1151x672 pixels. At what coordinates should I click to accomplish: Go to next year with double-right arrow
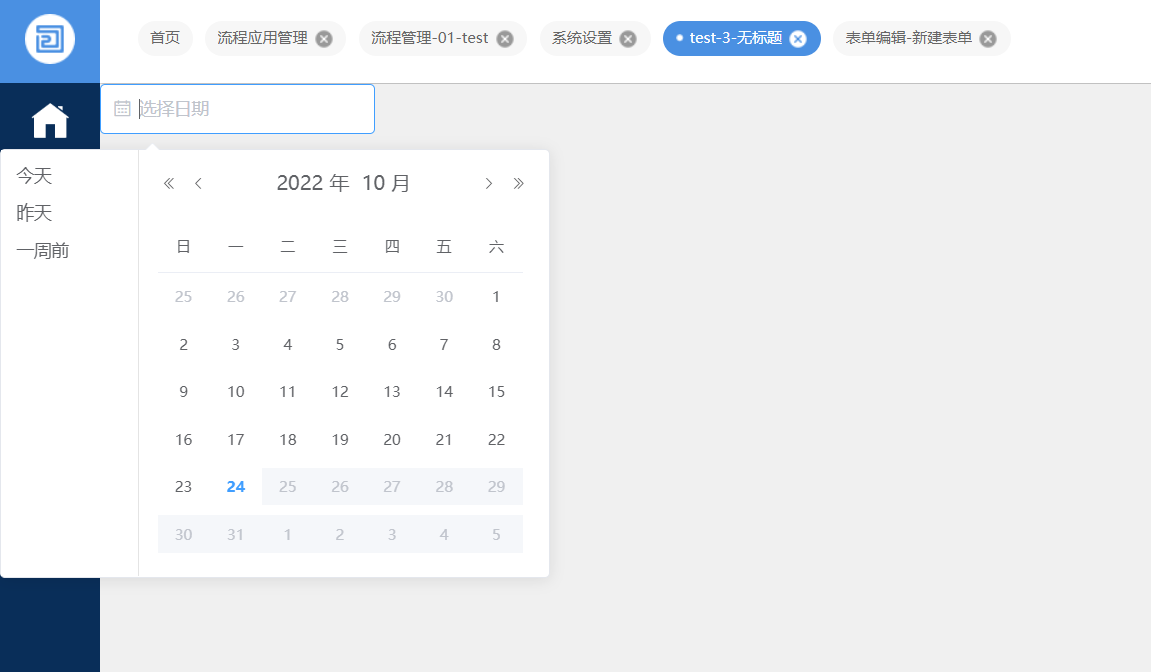[518, 184]
